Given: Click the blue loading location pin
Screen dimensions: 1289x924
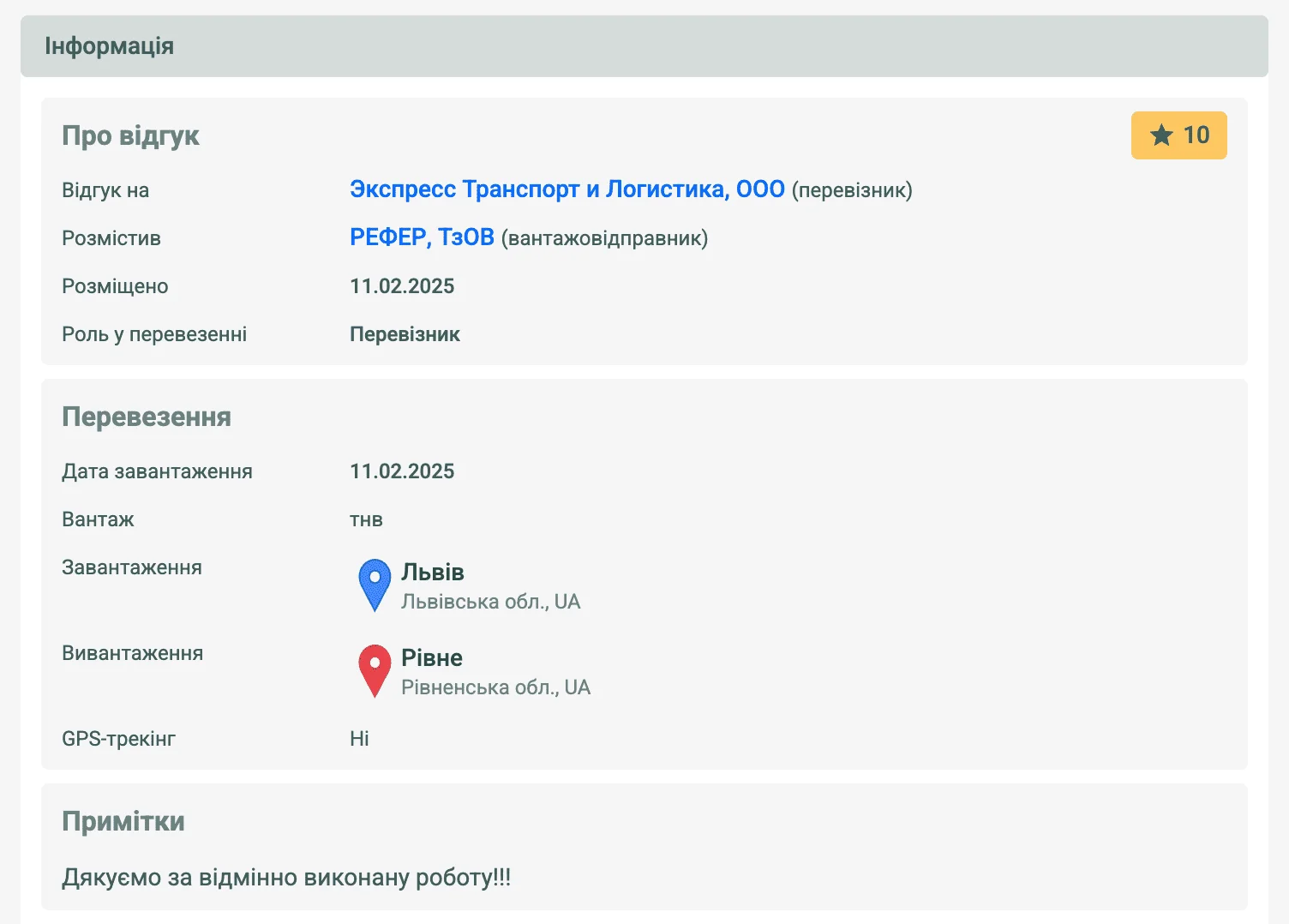Looking at the screenshot, I should point(375,583).
